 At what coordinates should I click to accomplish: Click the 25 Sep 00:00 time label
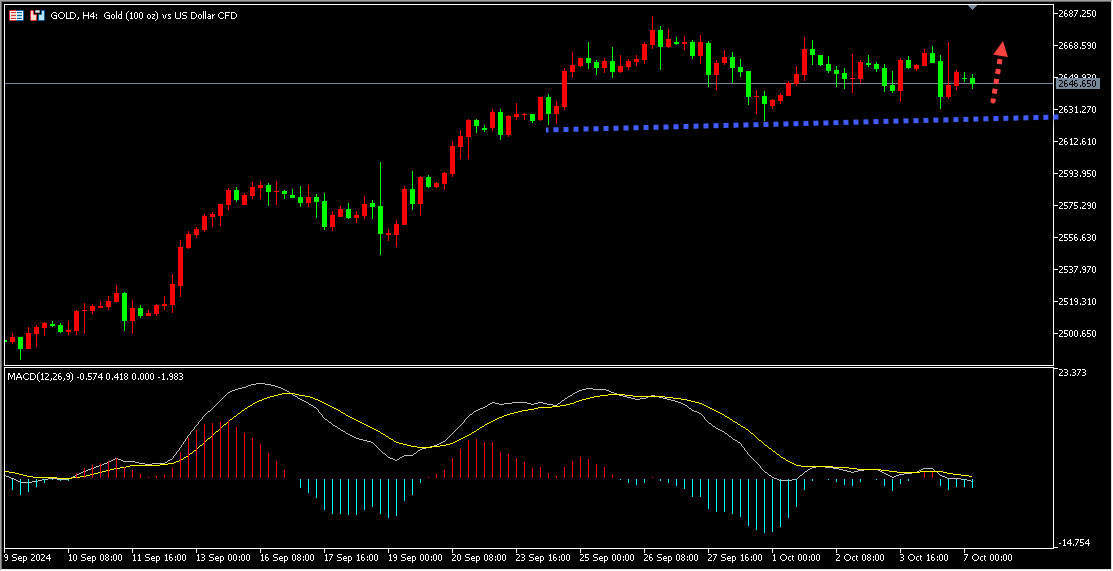607,558
